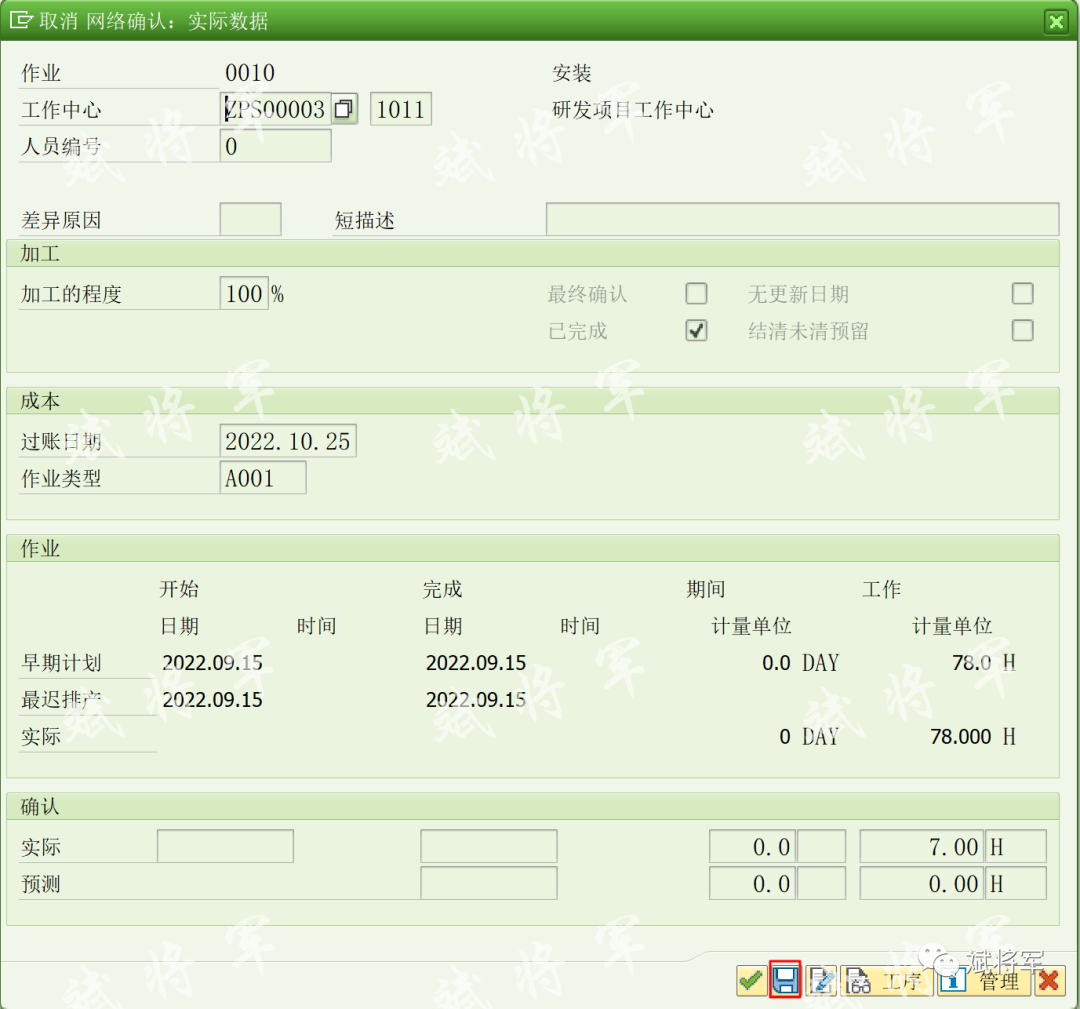1080x1009 pixels.
Task: Click the 实际 confirmation finish date field
Action: pyautogui.click(x=489, y=846)
